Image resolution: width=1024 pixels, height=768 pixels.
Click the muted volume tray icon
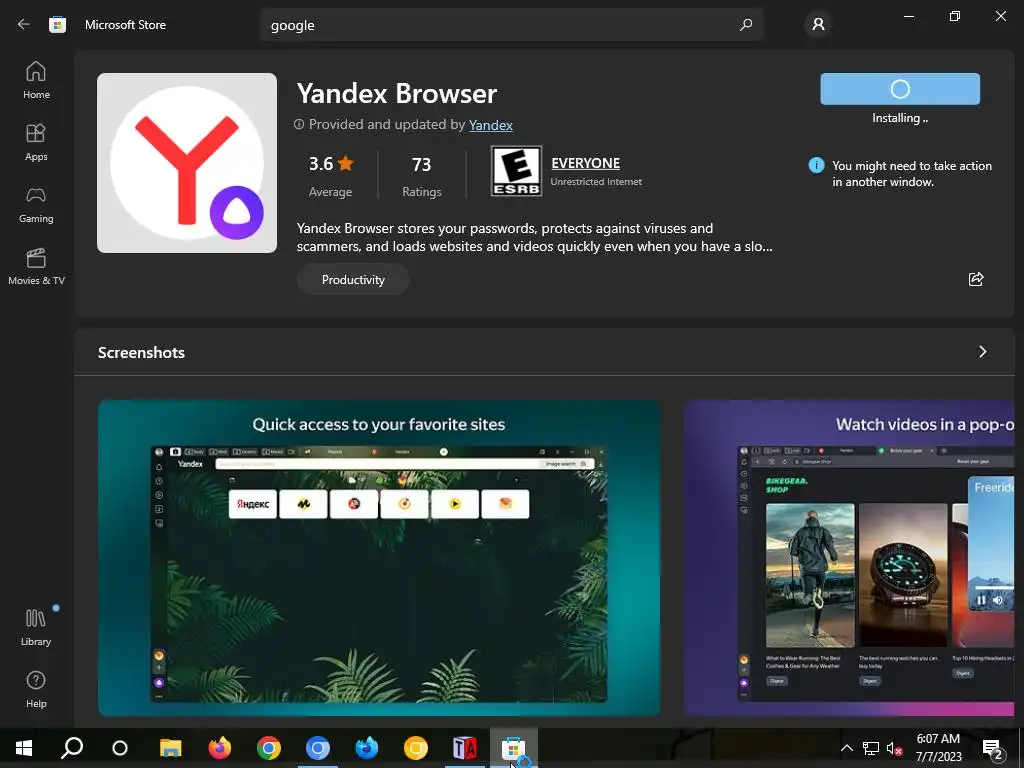[x=894, y=748]
